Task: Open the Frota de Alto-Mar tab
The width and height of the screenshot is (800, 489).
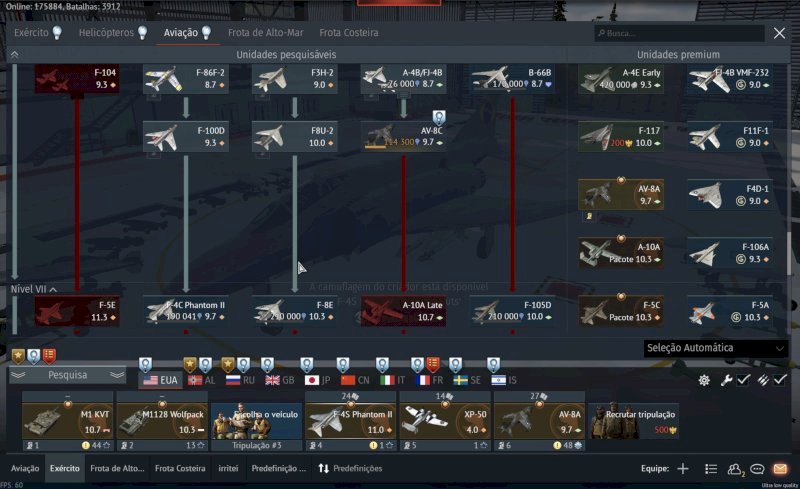Action: (x=265, y=33)
